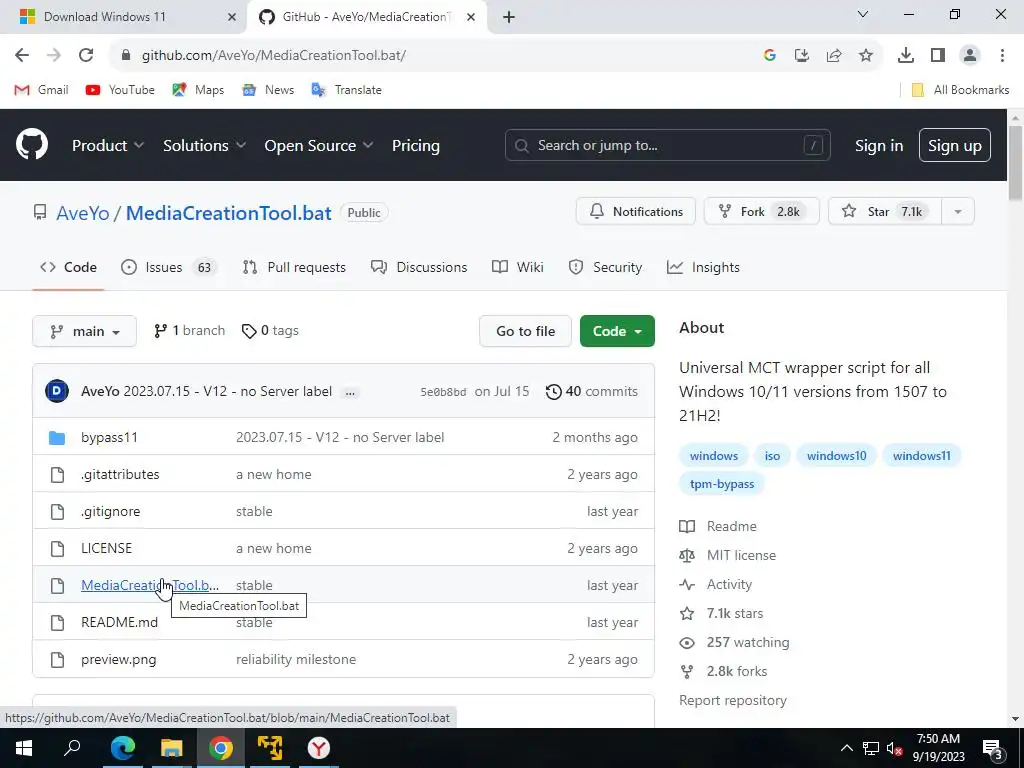
Task: Expand the Open Source menu
Action: point(319,146)
